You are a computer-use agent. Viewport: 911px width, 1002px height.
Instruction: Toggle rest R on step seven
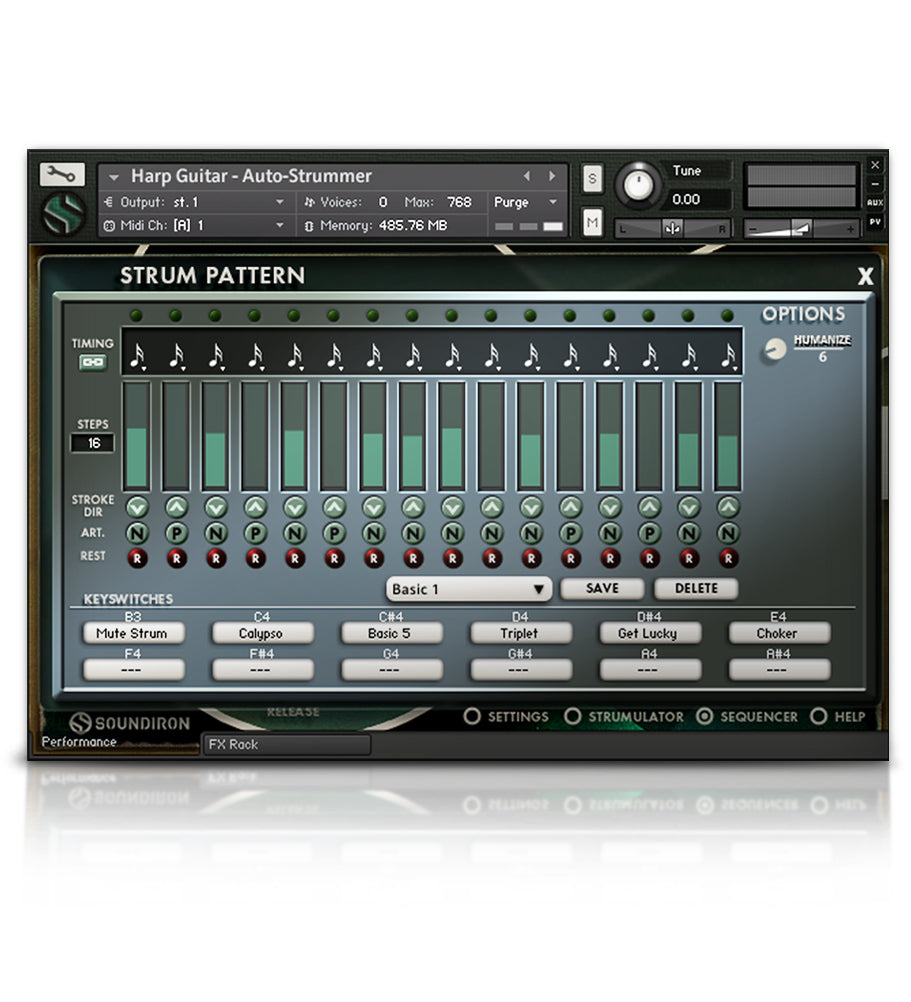[x=374, y=558]
